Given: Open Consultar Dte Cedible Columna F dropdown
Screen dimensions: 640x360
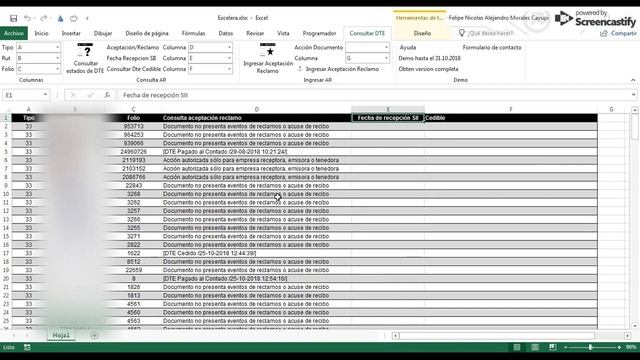Looking at the screenshot, I should pos(229,69).
